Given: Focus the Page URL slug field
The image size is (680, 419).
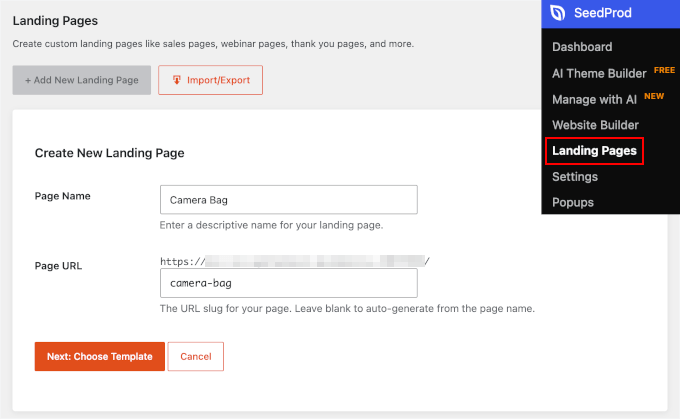Looking at the screenshot, I should pyautogui.click(x=289, y=283).
